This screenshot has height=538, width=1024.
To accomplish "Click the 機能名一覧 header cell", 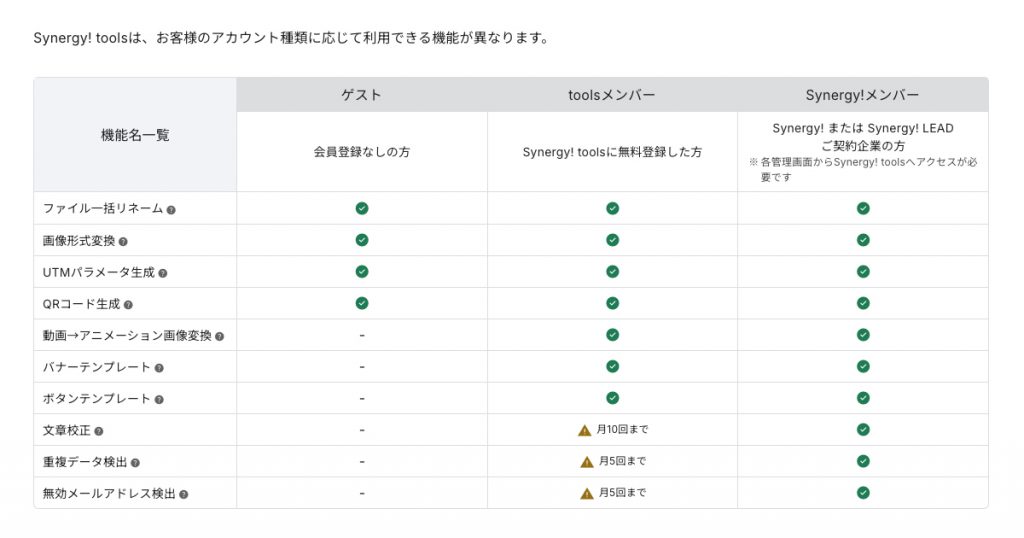I will tap(135, 135).
